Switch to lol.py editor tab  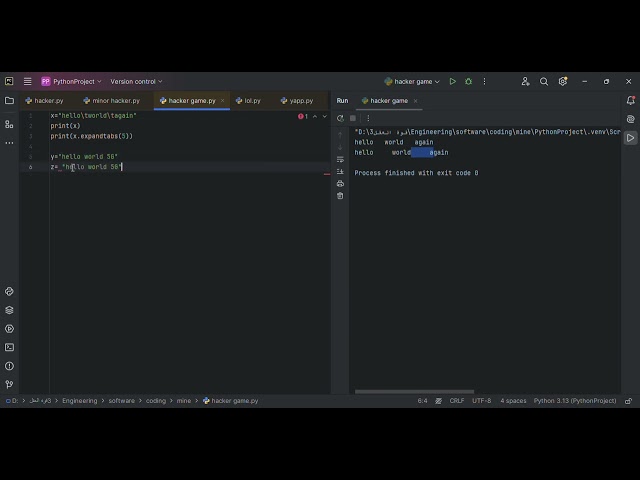(248, 101)
